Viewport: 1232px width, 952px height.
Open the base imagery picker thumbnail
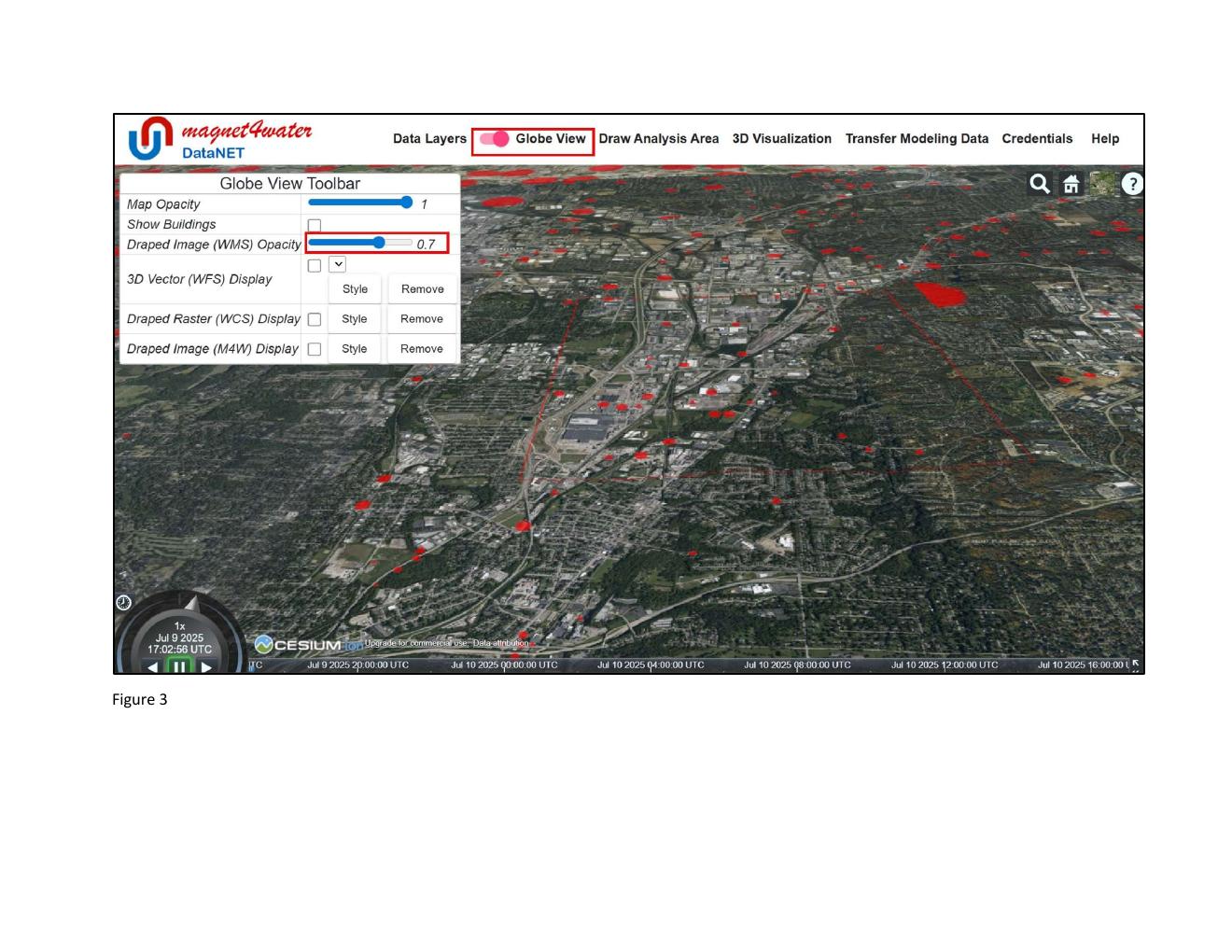(1102, 184)
